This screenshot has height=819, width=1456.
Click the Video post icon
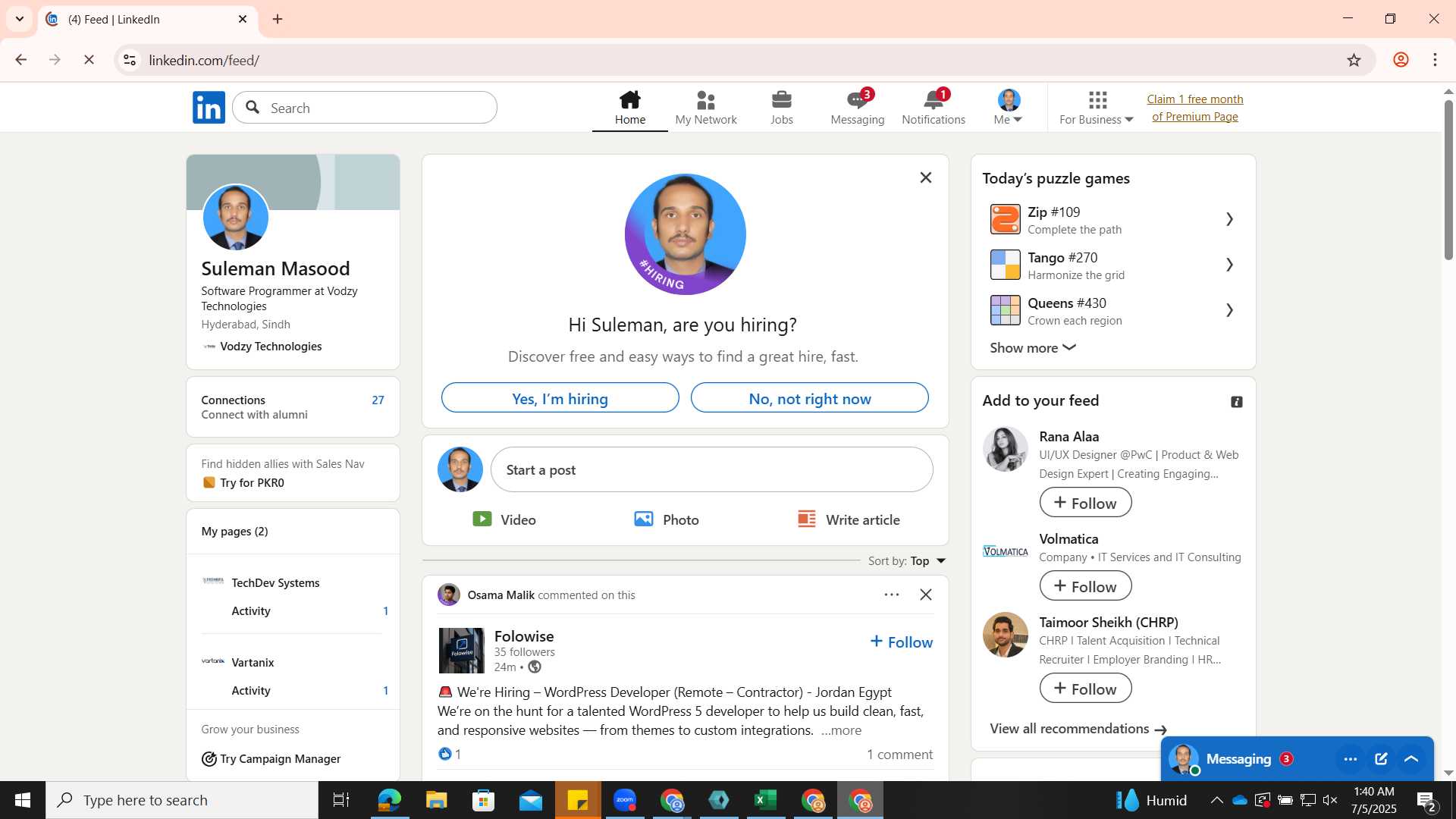coord(482,519)
